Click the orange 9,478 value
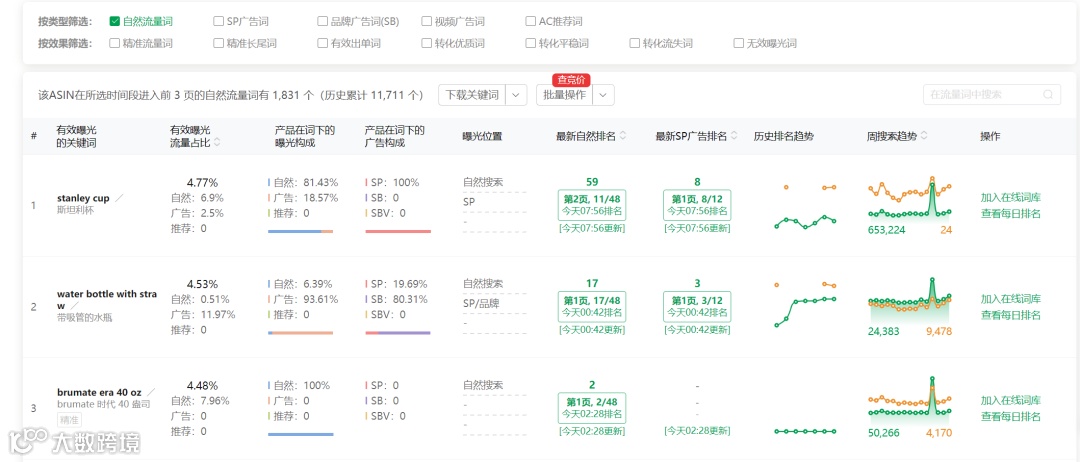This screenshot has width=1080, height=462. [939, 331]
